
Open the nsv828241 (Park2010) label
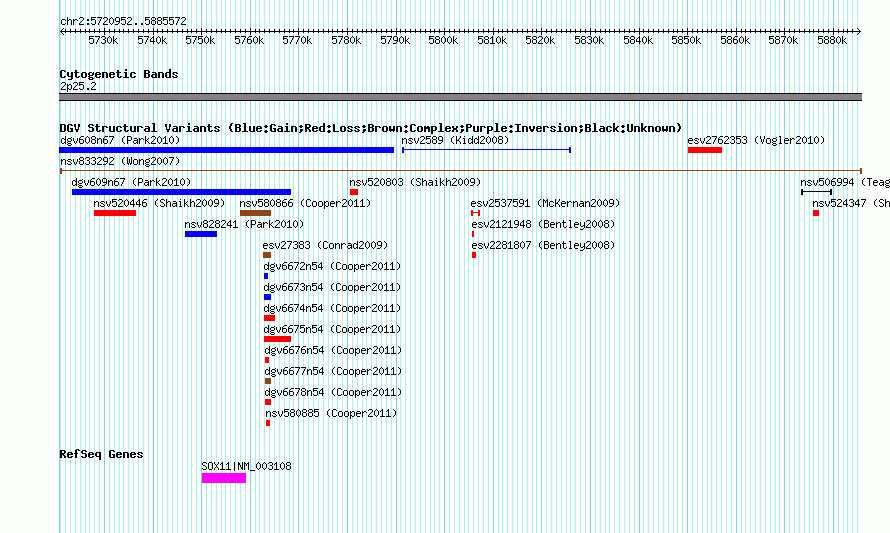pos(244,224)
